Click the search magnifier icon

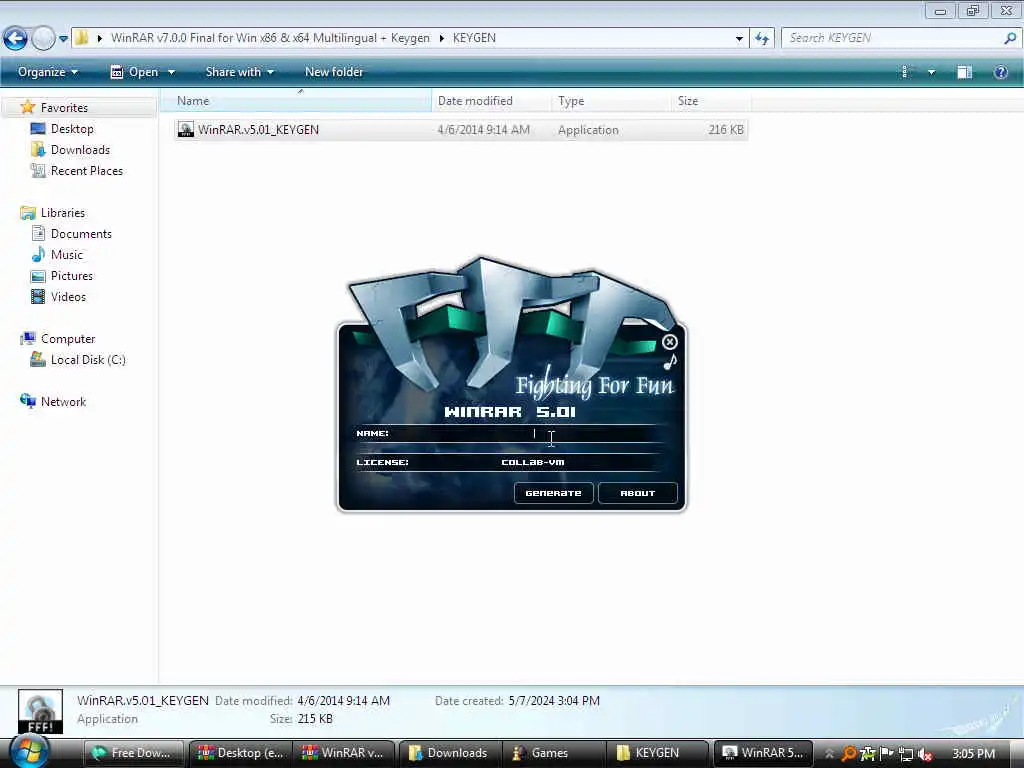point(1010,38)
